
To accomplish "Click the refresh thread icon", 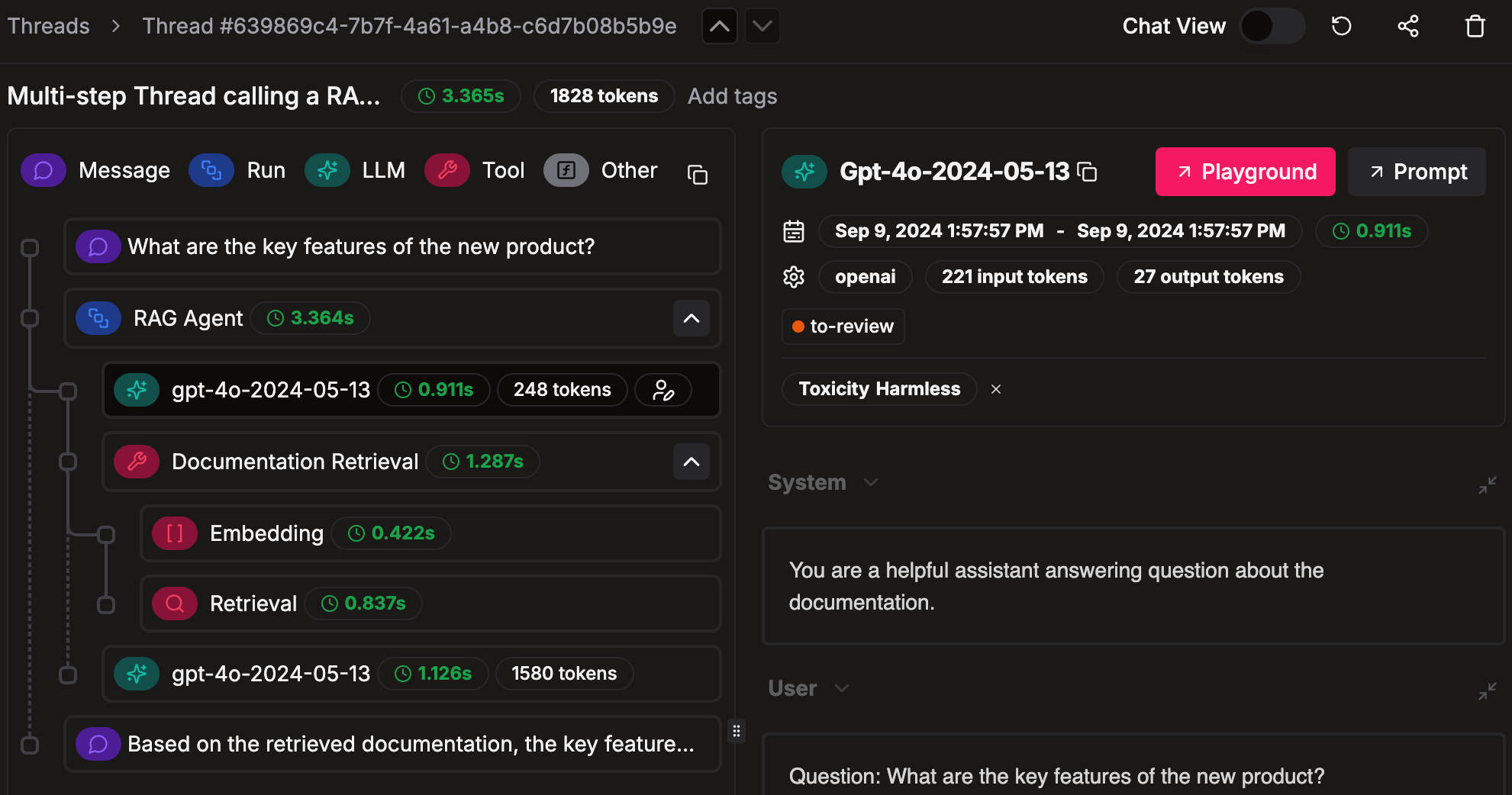I will pyautogui.click(x=1341, y=27).
